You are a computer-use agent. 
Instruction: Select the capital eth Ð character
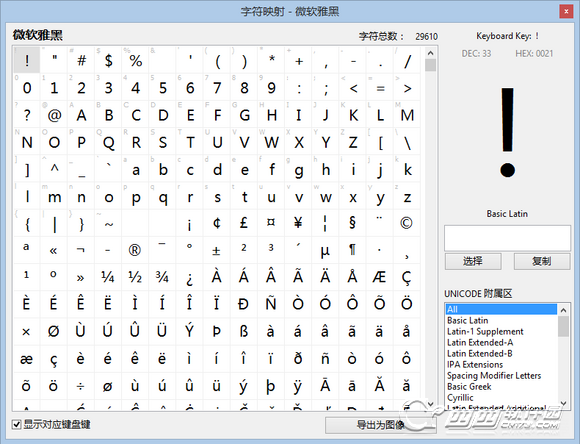pos(244,305)
